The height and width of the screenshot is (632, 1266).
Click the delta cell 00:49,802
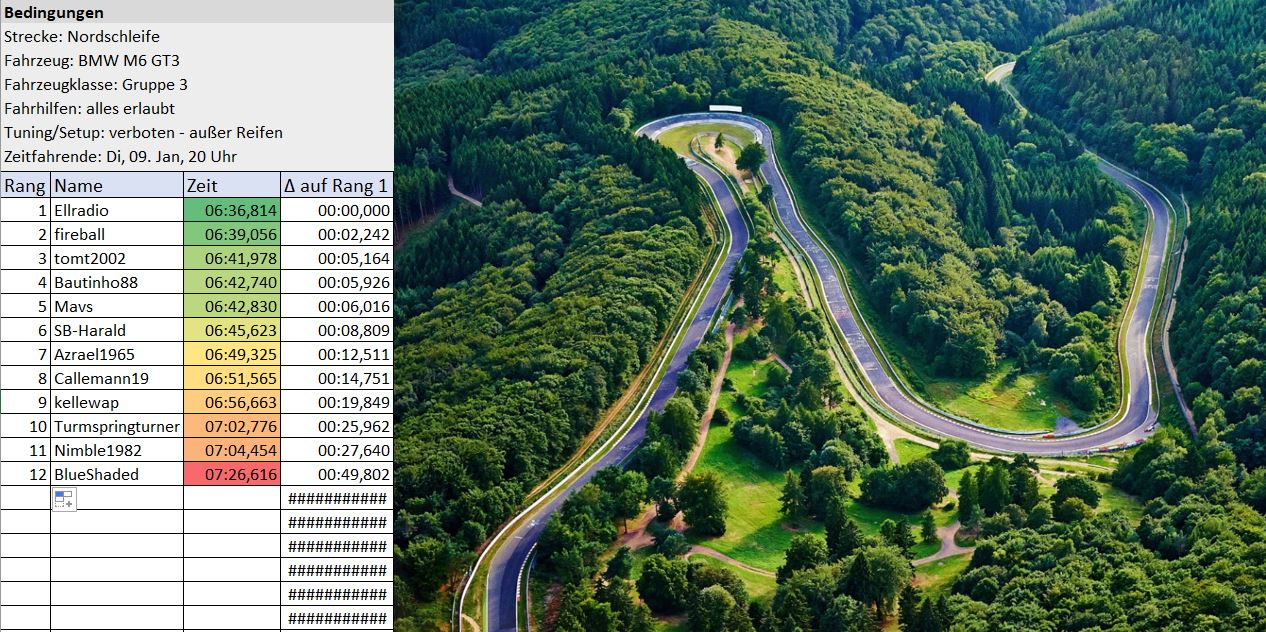click(337, 474)
